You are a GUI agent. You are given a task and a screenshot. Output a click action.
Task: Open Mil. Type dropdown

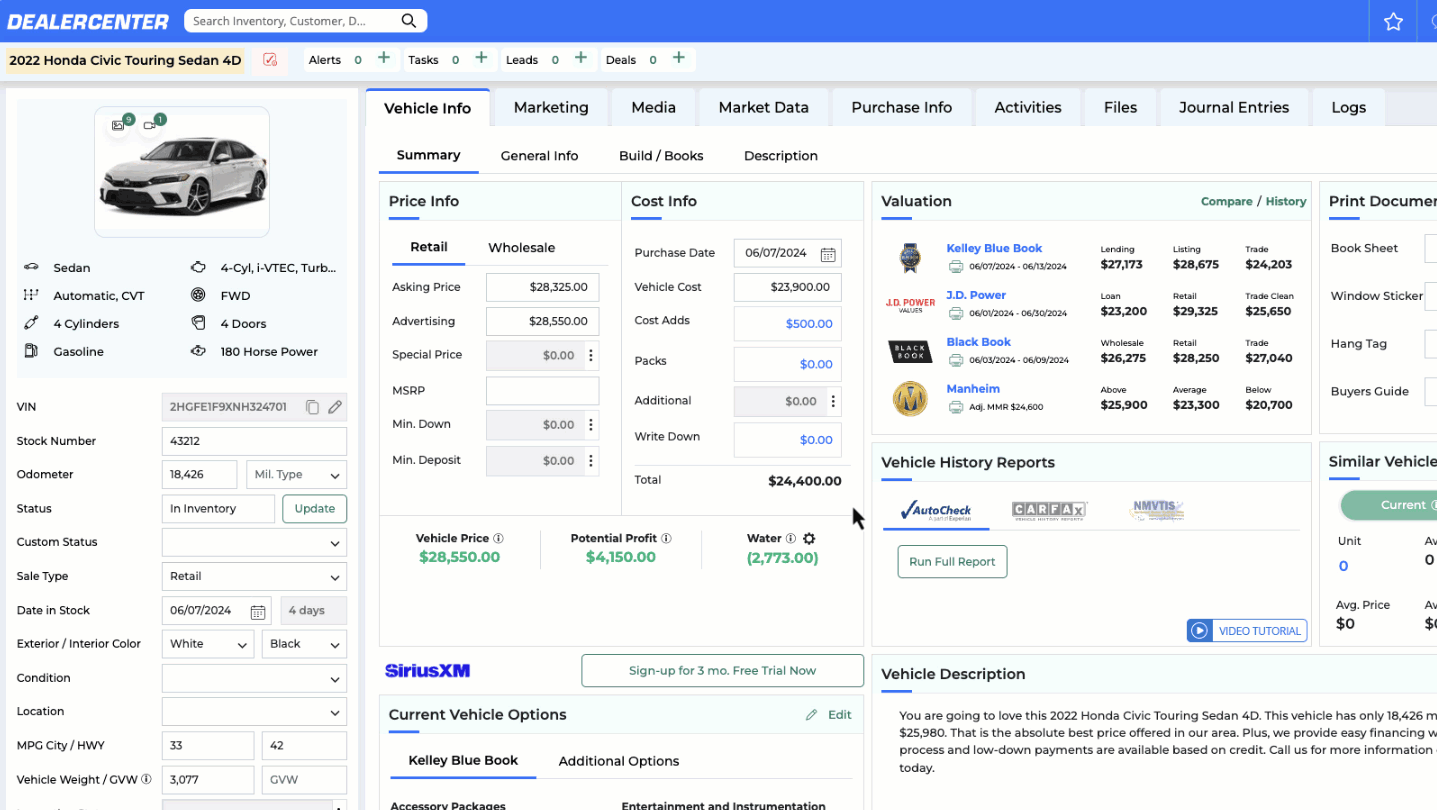pos(297,475)
